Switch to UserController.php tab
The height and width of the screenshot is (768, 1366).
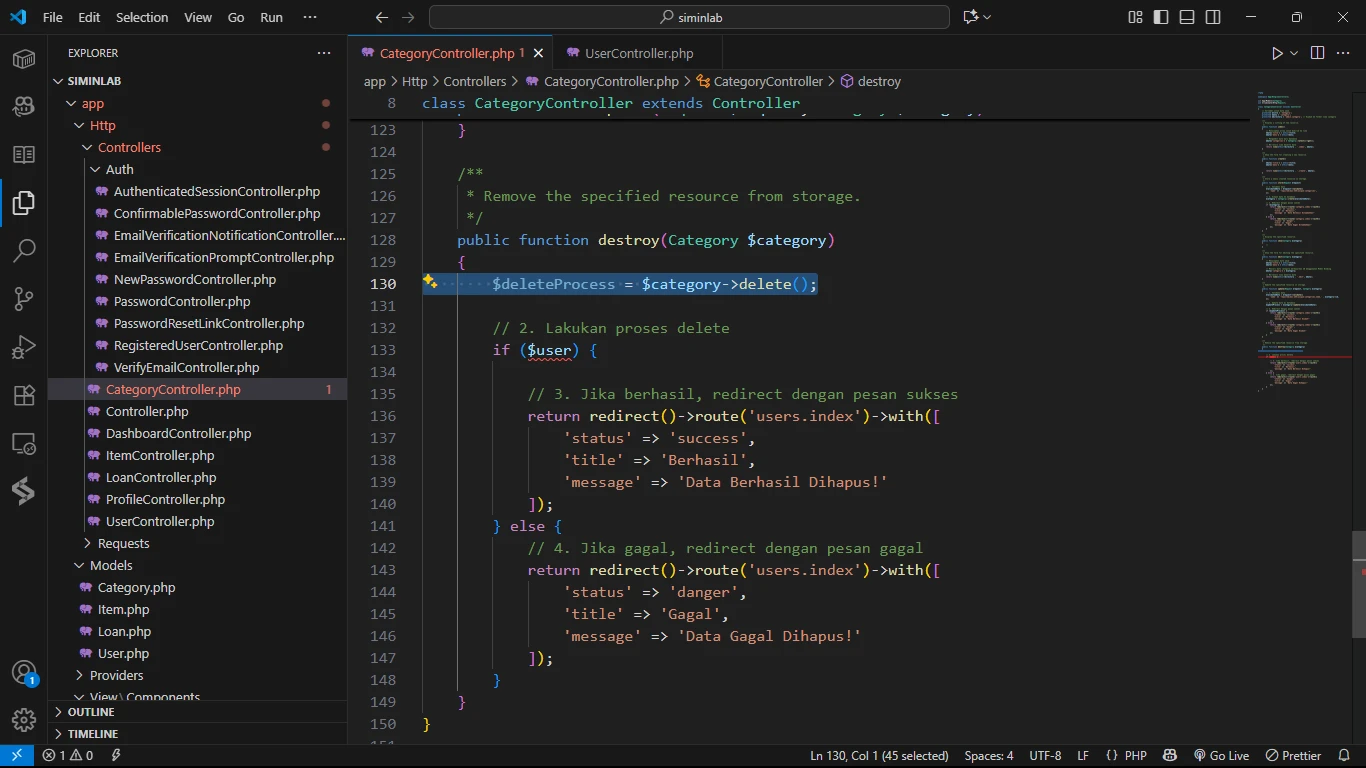(638, 53)
